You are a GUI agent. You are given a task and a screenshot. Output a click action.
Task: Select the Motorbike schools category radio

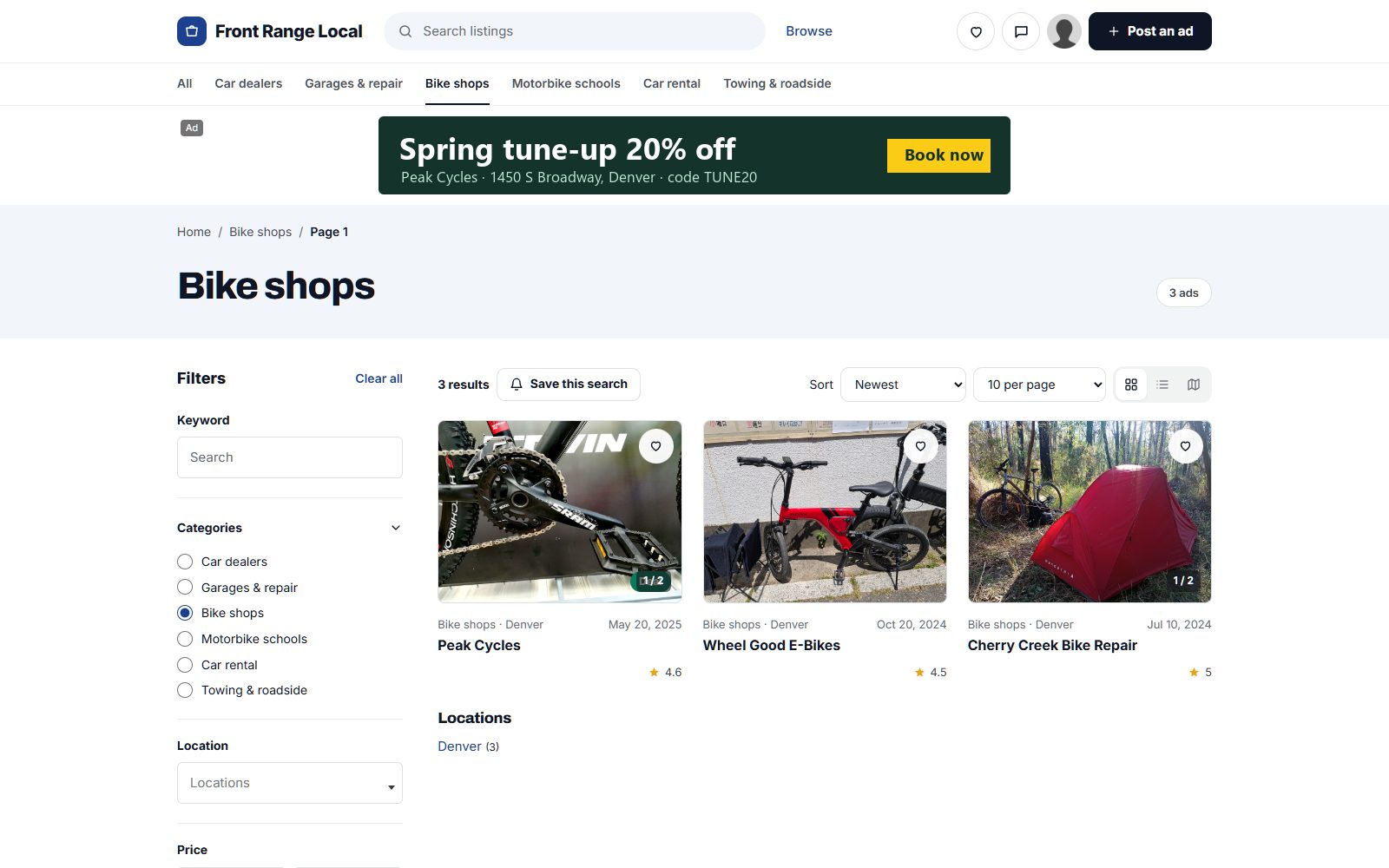click(185, 639)
